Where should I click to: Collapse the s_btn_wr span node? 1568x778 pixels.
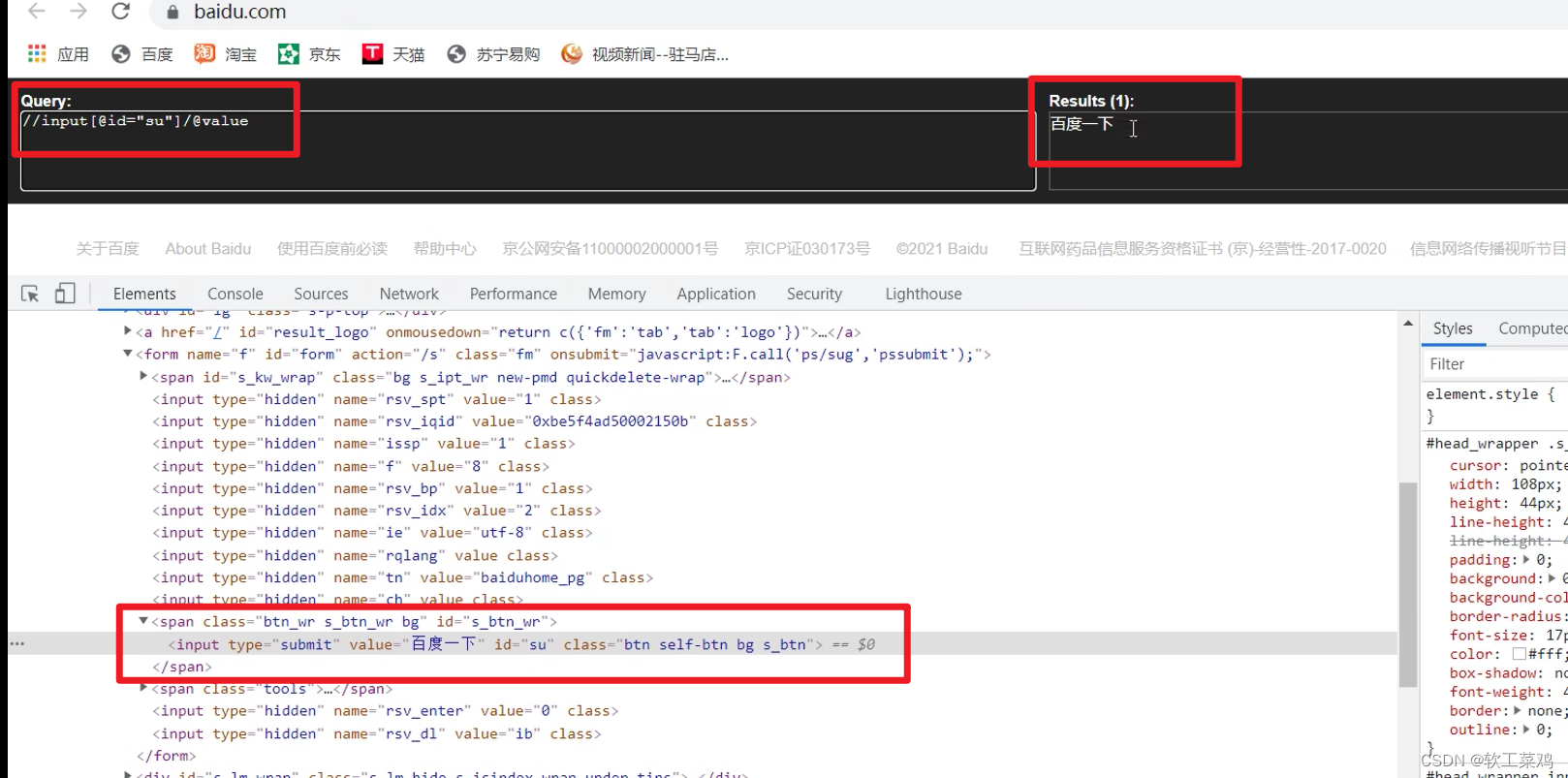pos(143,621)
